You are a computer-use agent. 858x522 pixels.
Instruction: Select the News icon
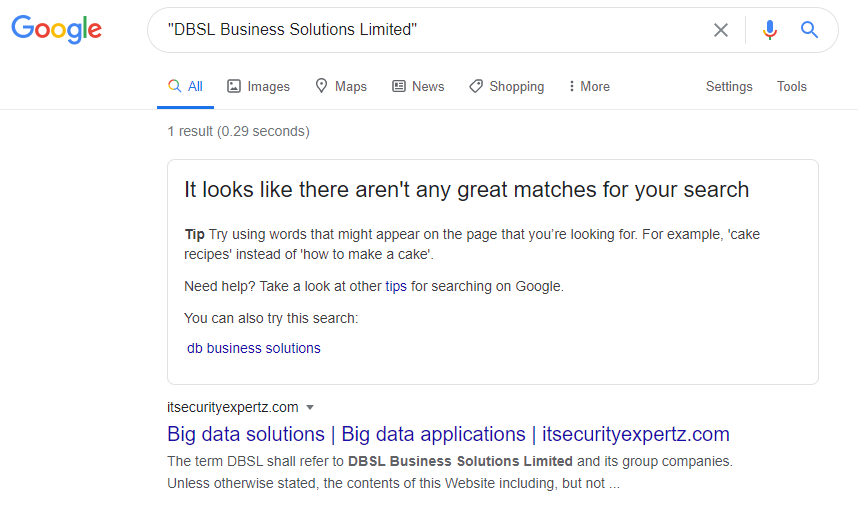(399, 86)
